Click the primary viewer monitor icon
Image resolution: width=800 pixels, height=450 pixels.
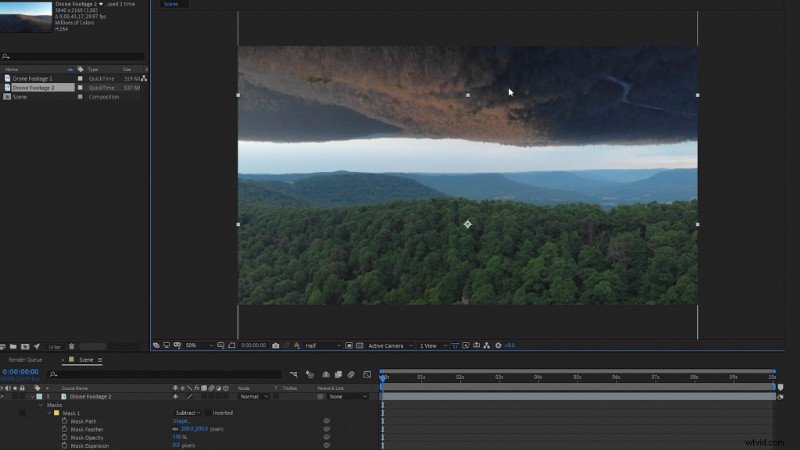166,345
